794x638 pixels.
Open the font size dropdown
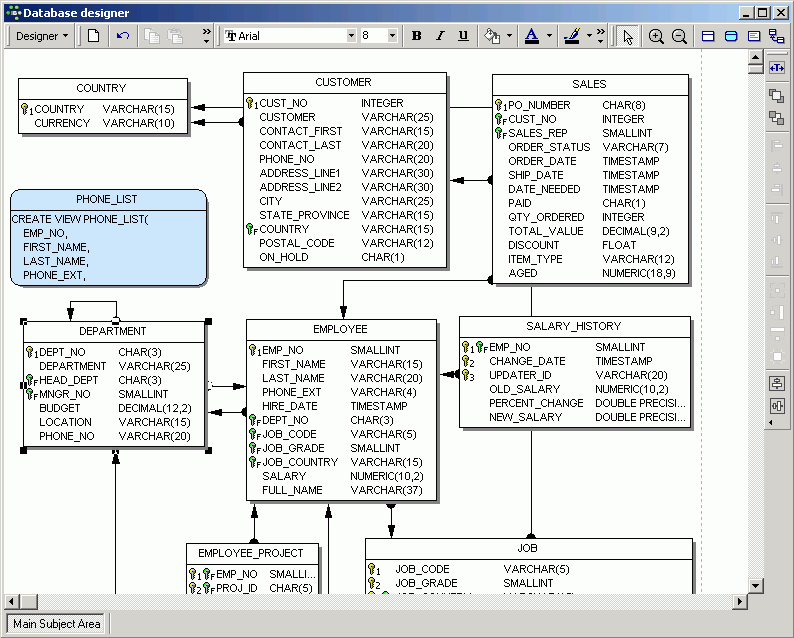392,36
